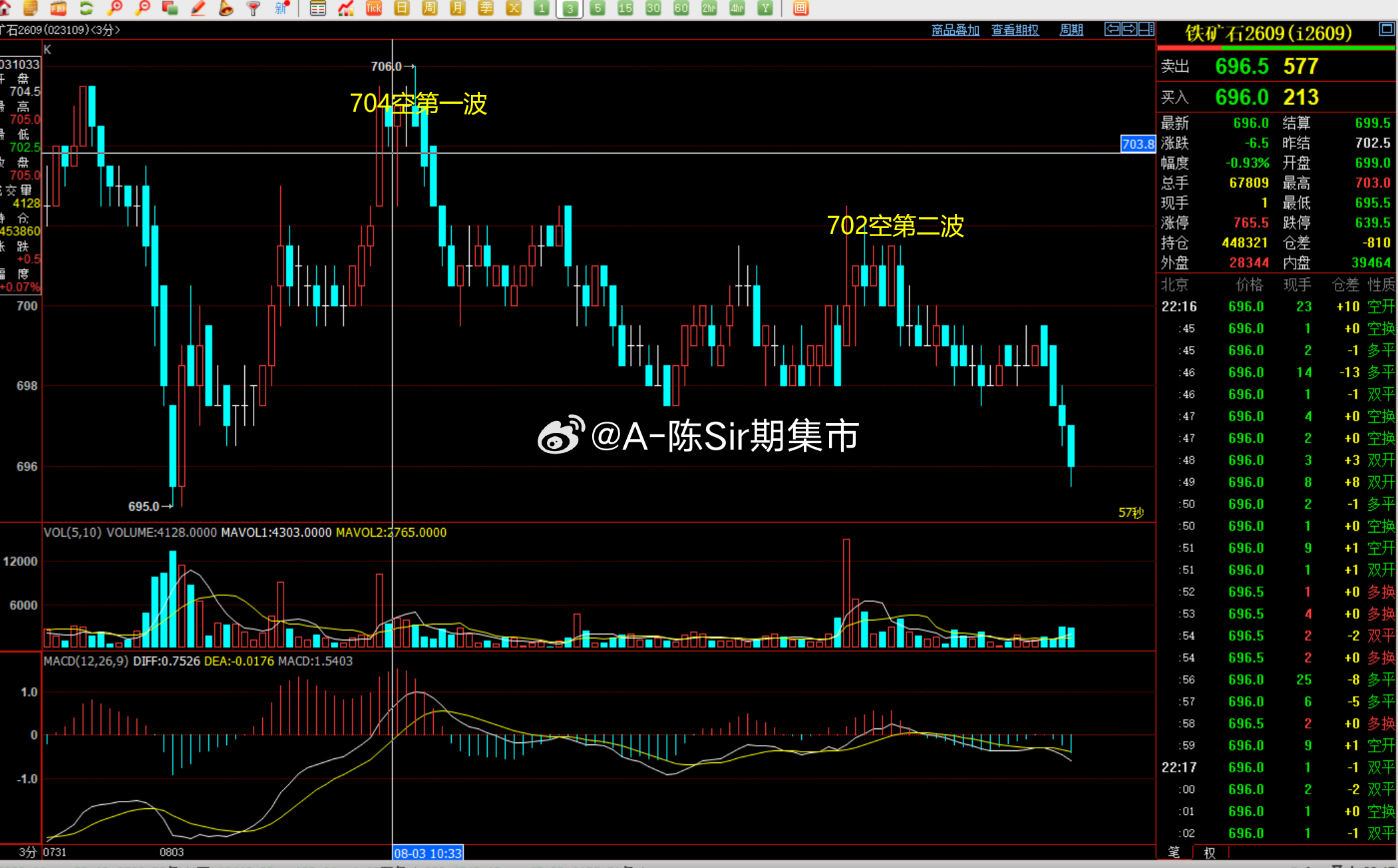Click the 涨停 value 765.5
Screen dimensions: 1398x868
point(1251,223)
